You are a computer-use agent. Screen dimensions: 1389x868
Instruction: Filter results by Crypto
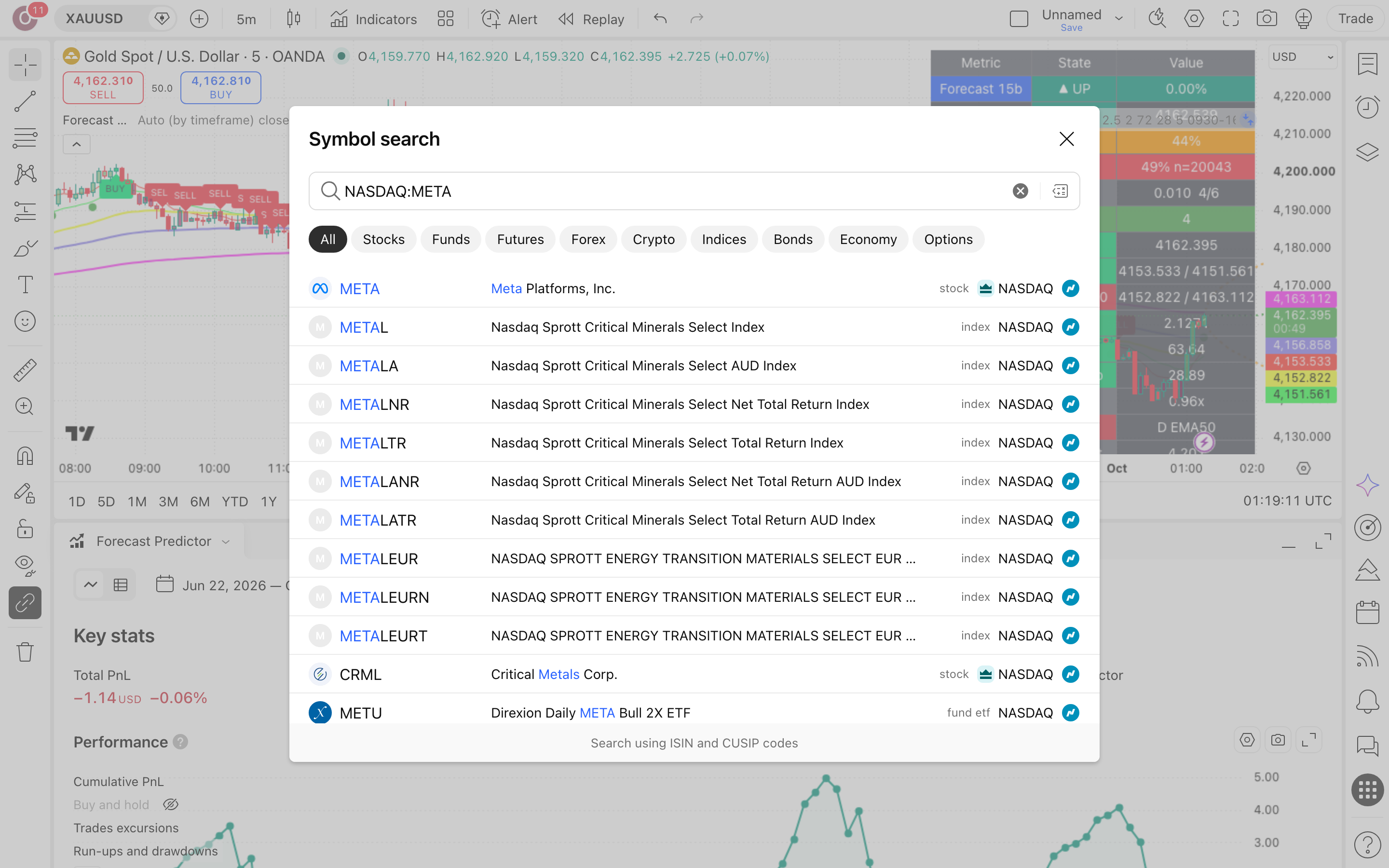[653, 239]
